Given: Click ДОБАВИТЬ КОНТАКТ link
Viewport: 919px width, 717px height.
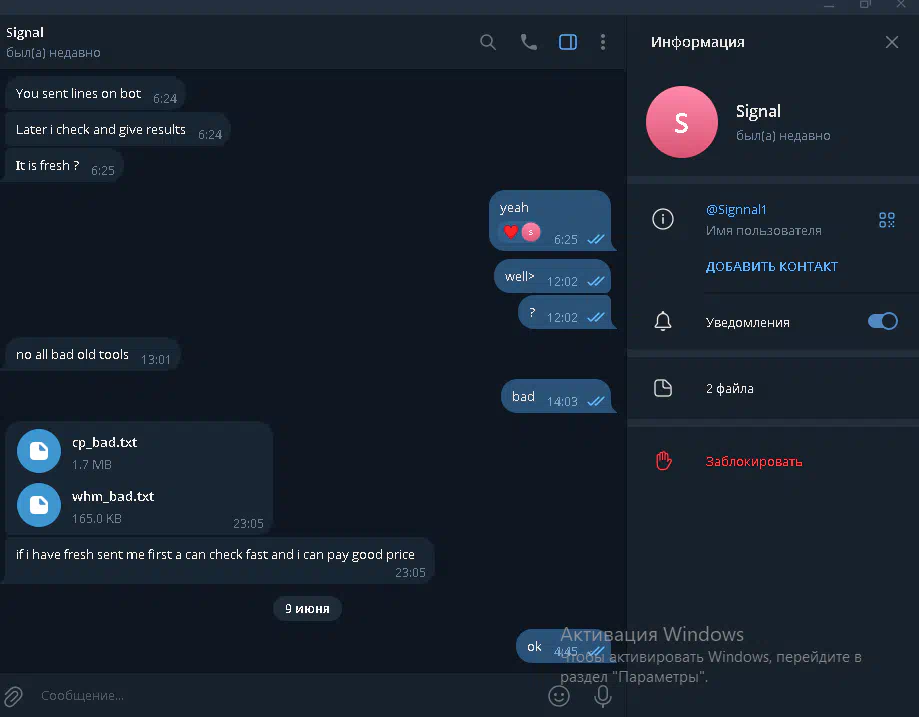Looking at the screenshot, I should click(x=771, y=266).
